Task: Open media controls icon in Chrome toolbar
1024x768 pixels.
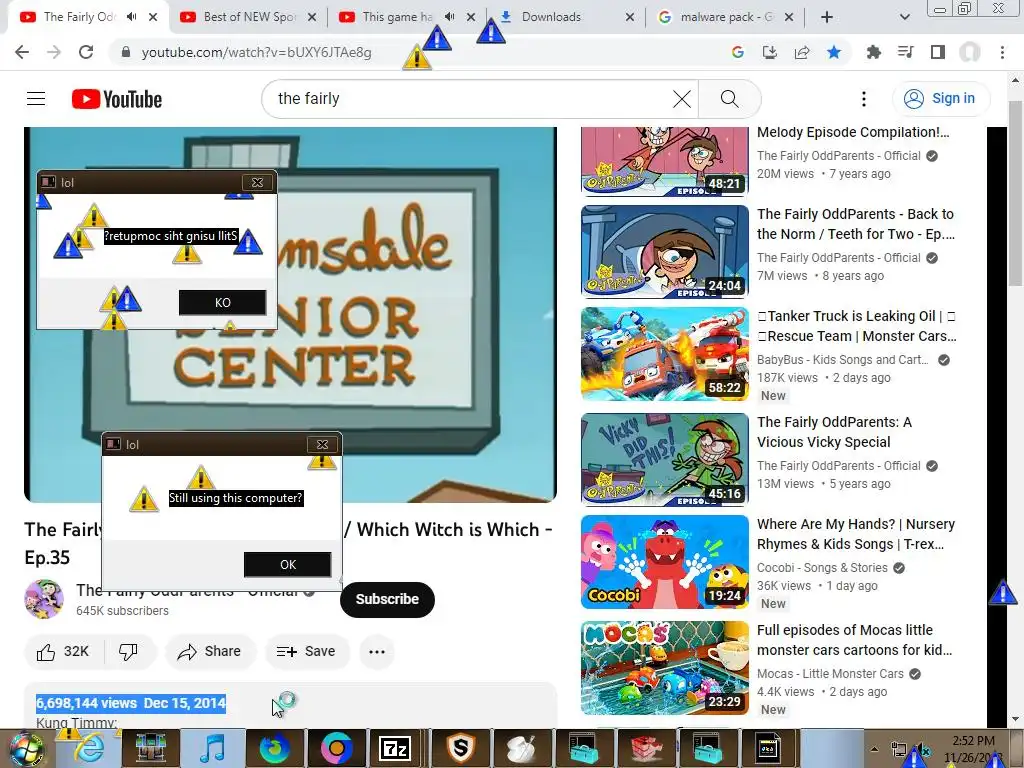Action: pyautogui.click(x=906, y=52)
